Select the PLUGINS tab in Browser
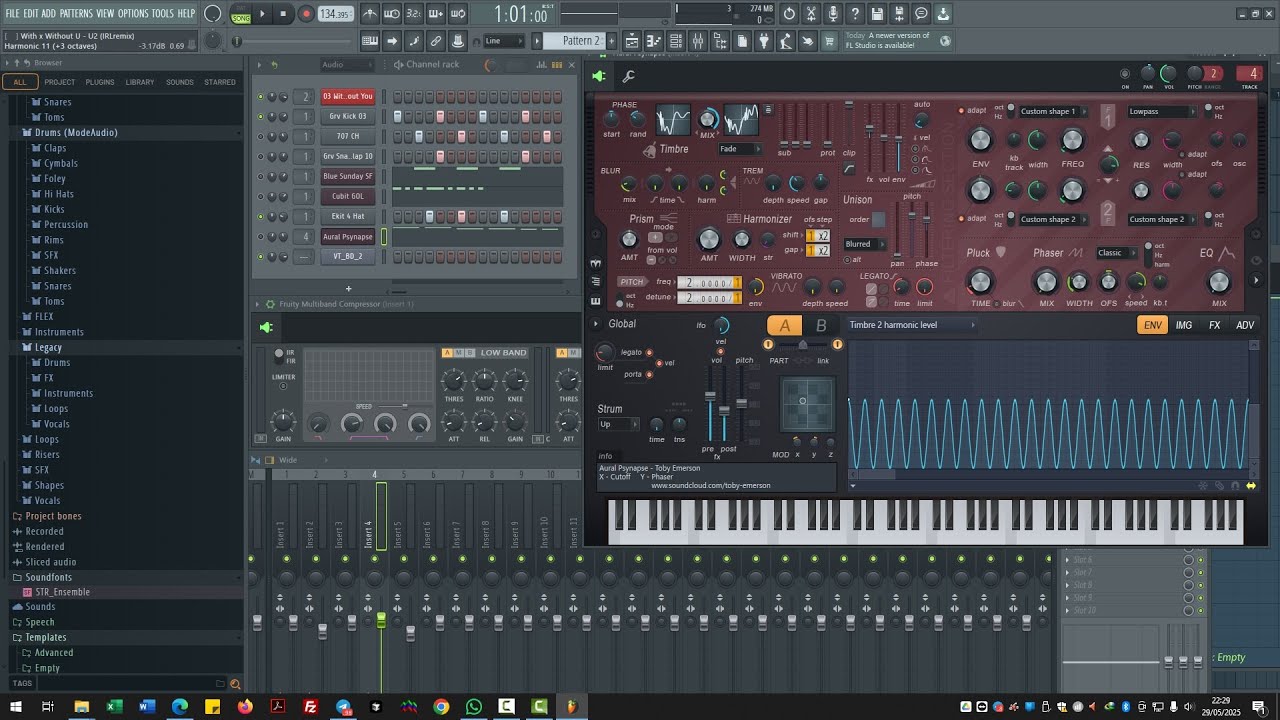 (100, 82)
